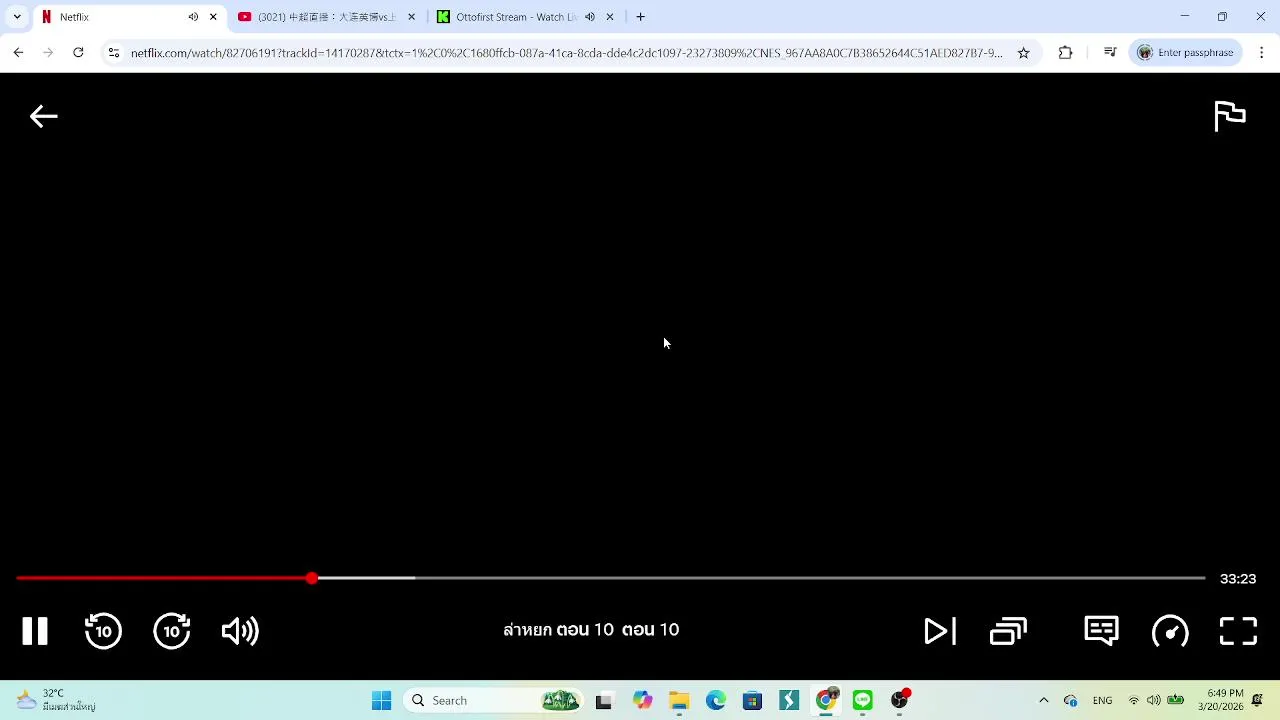Mute the Ottofirst Stream tab audio
Image resolution: width=1280 pixels, height=720 pixels.
590,17
